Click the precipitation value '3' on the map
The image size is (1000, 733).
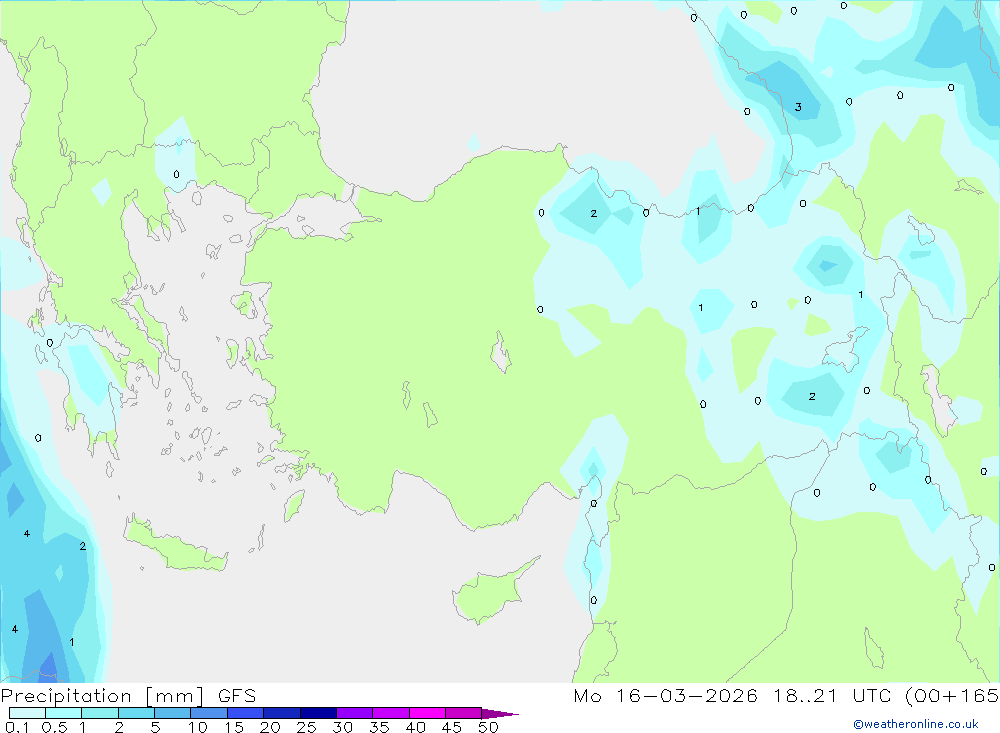[x=798, y=107]
